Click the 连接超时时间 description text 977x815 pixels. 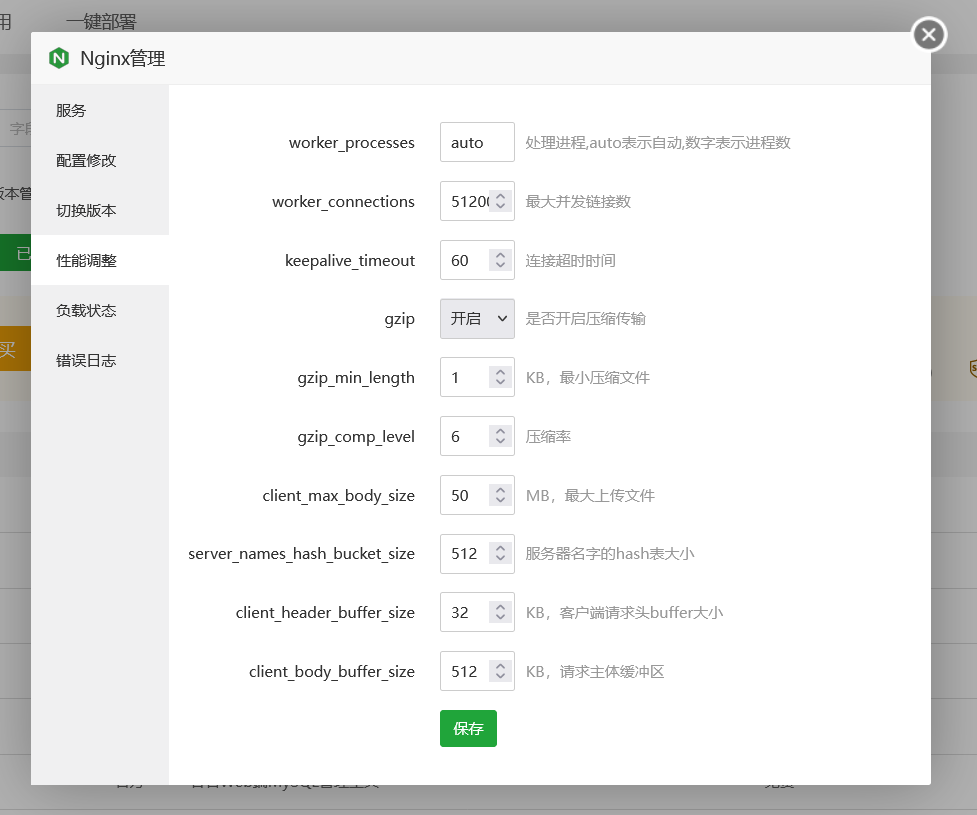[571, 260]
